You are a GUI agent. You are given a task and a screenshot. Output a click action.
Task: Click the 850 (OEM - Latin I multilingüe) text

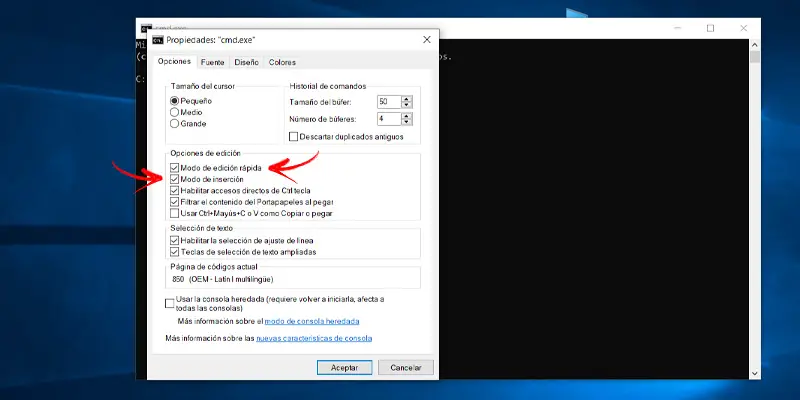[x=223, y=280]
